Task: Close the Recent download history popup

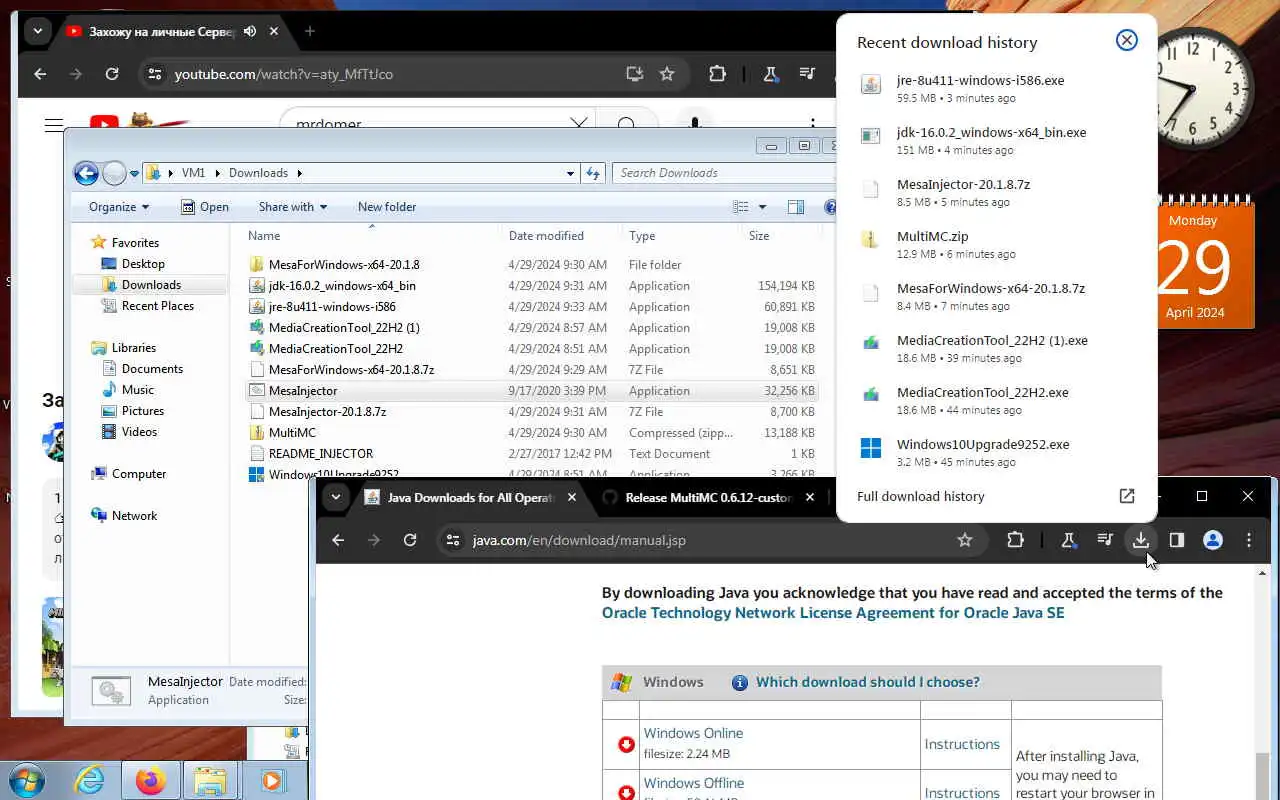Action: [x=1126, y=41]
